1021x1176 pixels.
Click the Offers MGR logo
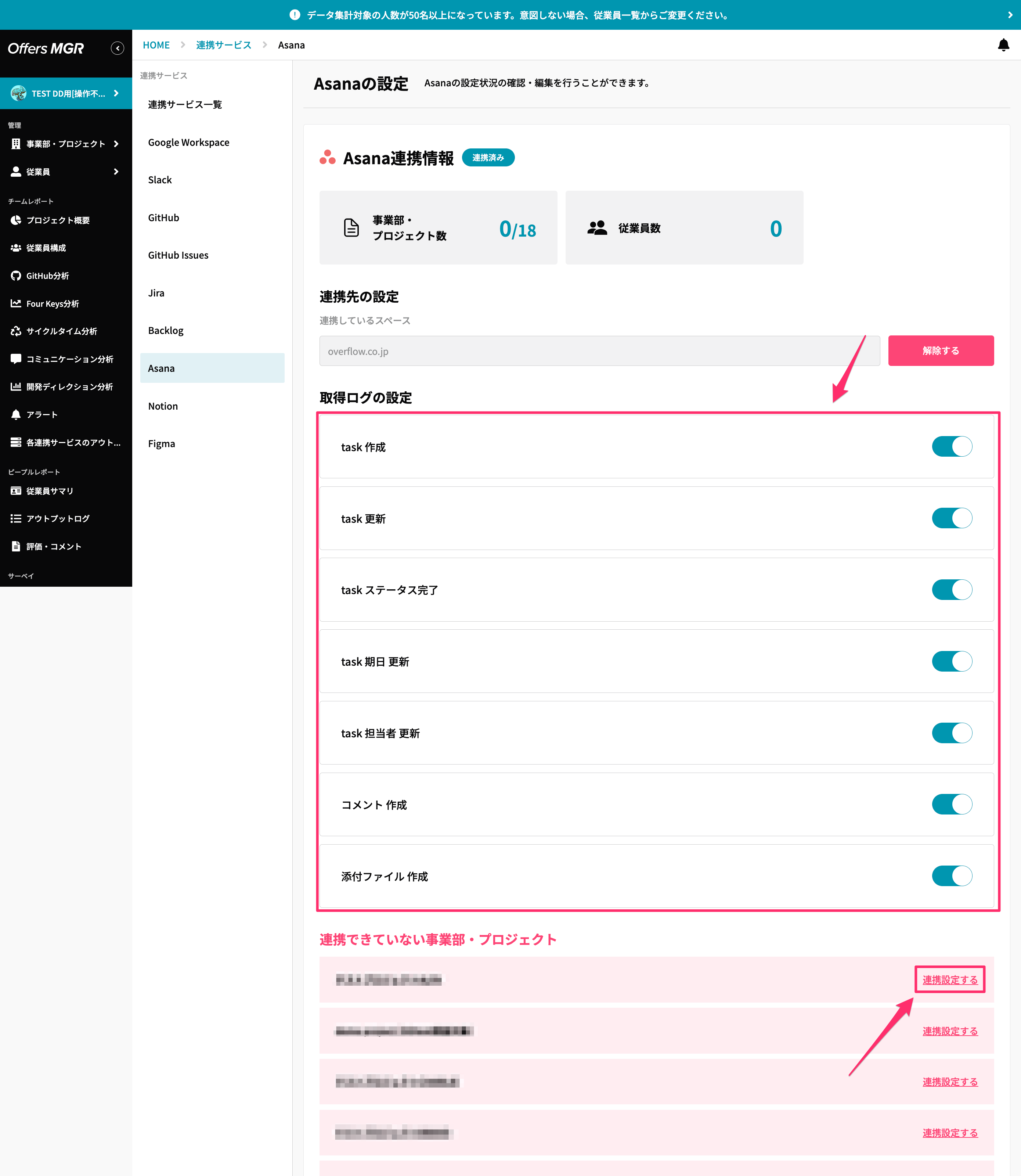(46, 48)
